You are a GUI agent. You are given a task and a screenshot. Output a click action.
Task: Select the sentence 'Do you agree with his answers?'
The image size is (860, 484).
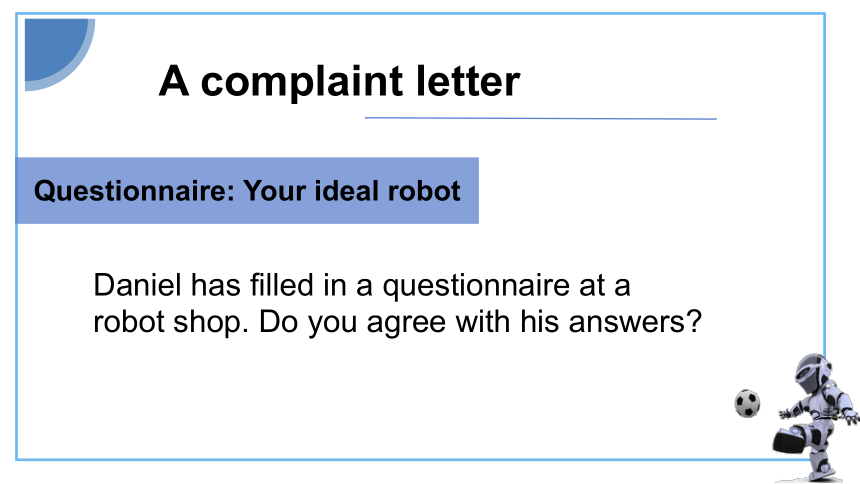(480, 323)
